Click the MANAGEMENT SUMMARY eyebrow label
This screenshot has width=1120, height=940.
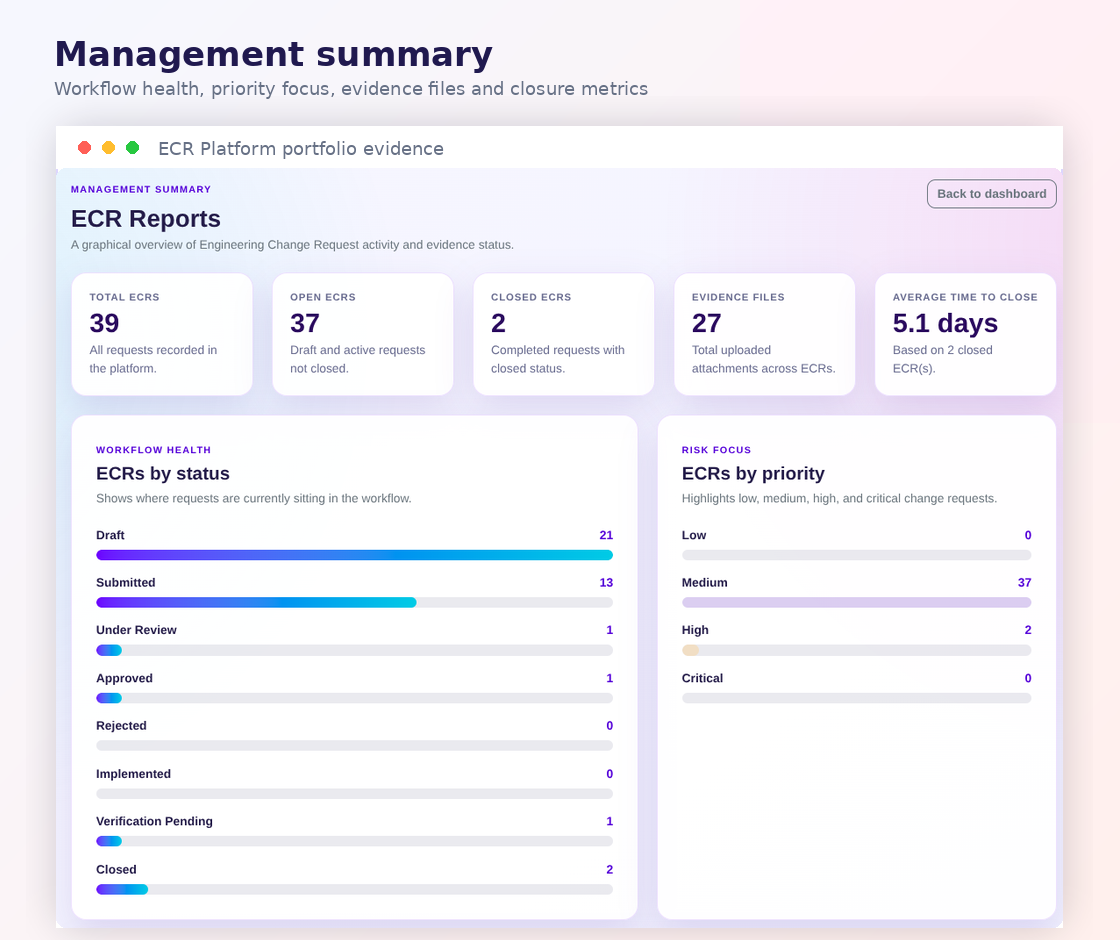(141, 189)
